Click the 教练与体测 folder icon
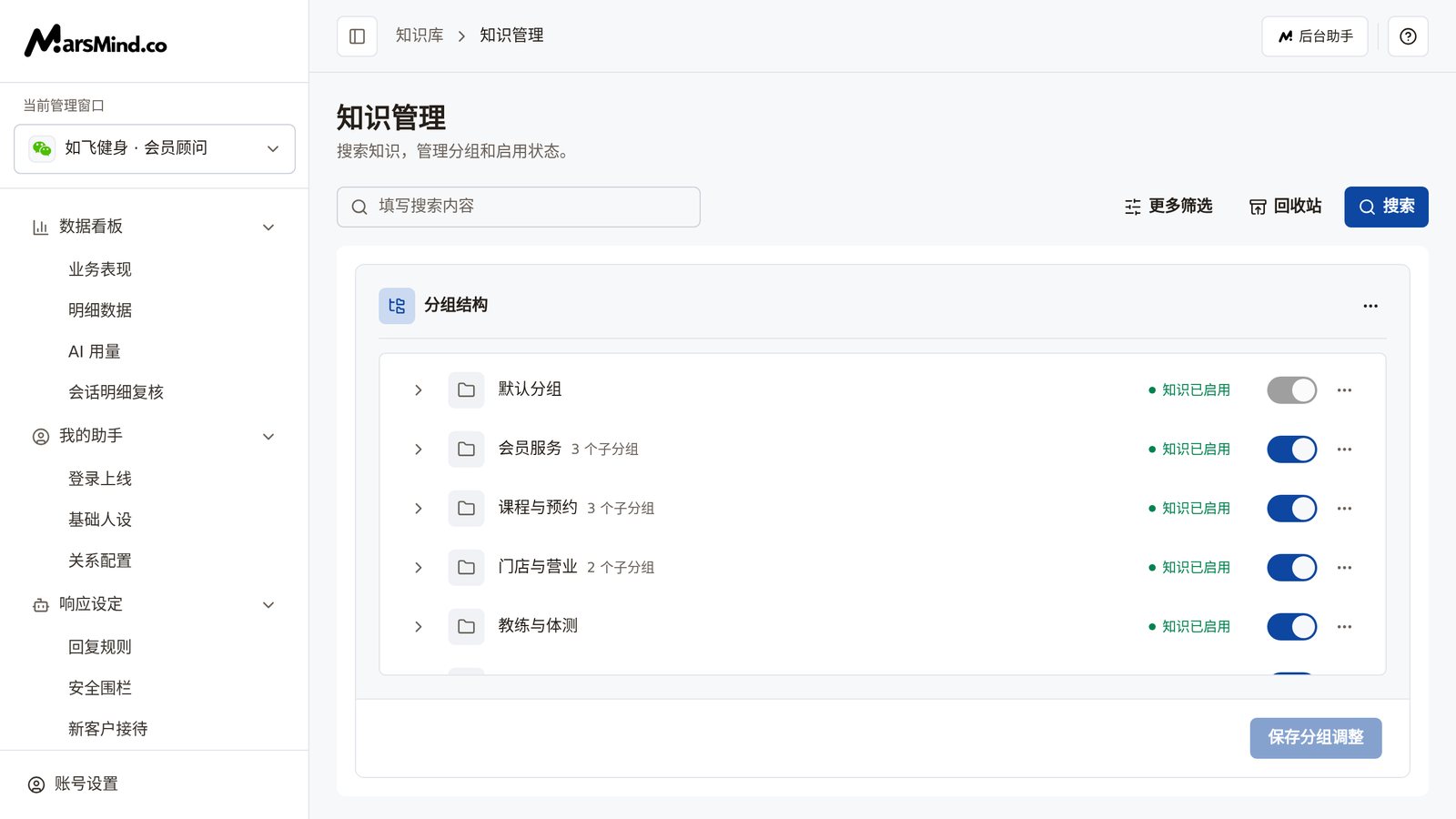Screen dimensions: 1456x819 click(x=466, y=627)
